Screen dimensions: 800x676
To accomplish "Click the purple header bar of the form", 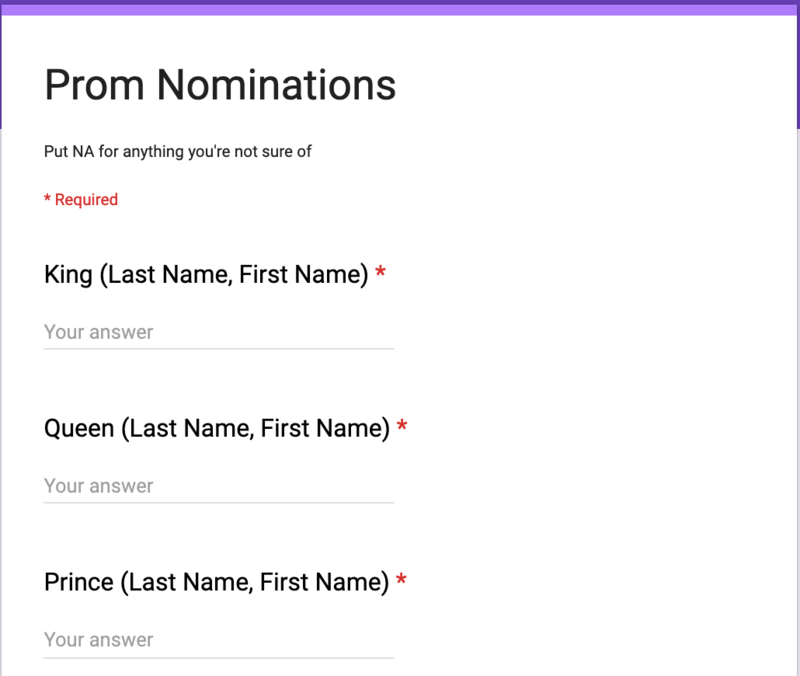I will coord(400,8).
